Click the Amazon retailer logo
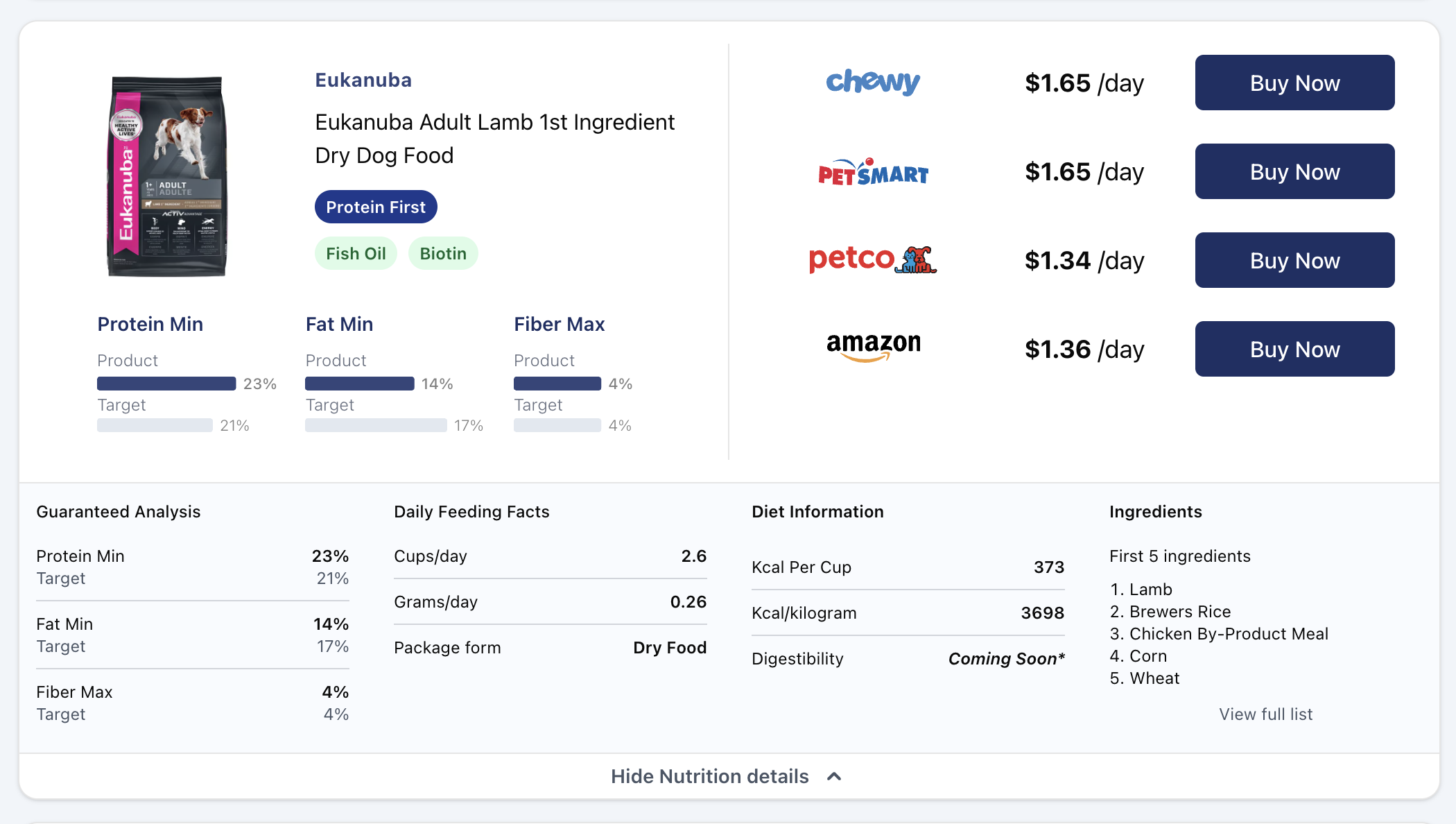 [873, 347]
